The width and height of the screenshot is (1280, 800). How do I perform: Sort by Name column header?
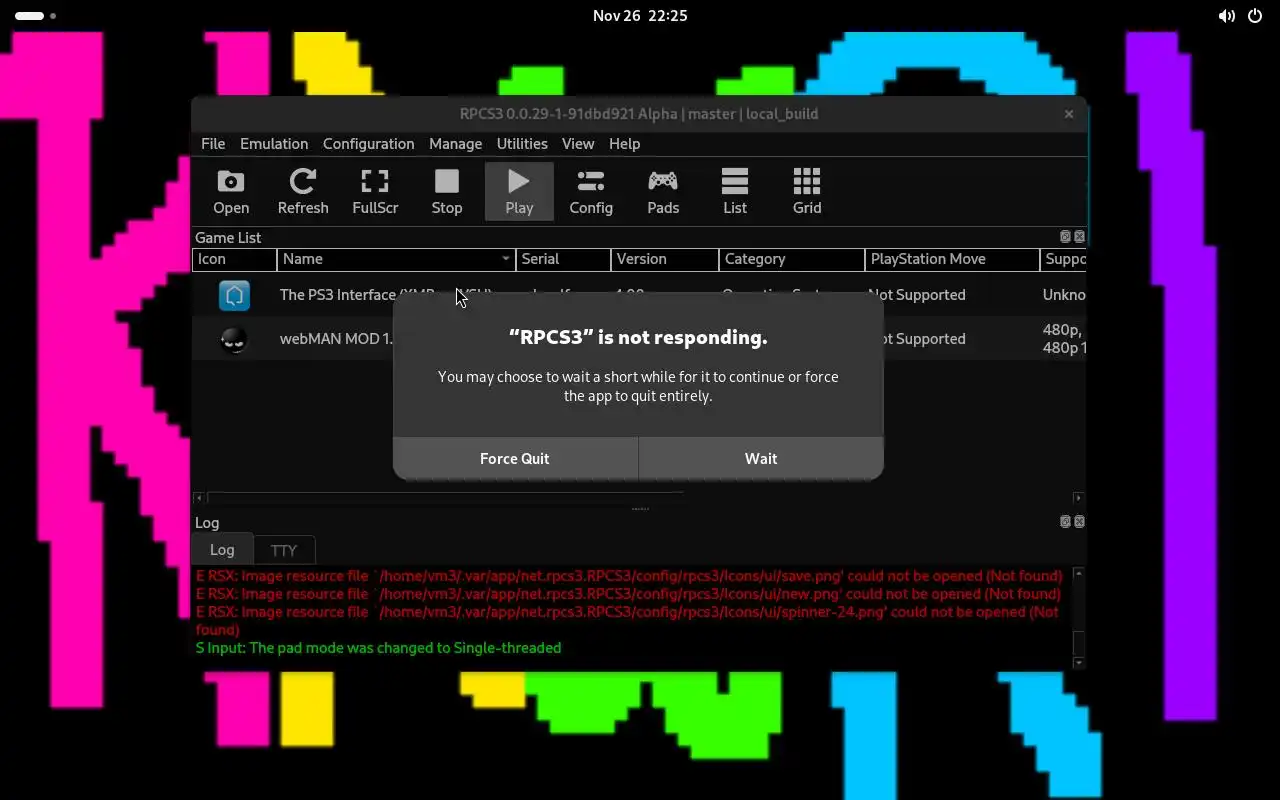[396, 259]
